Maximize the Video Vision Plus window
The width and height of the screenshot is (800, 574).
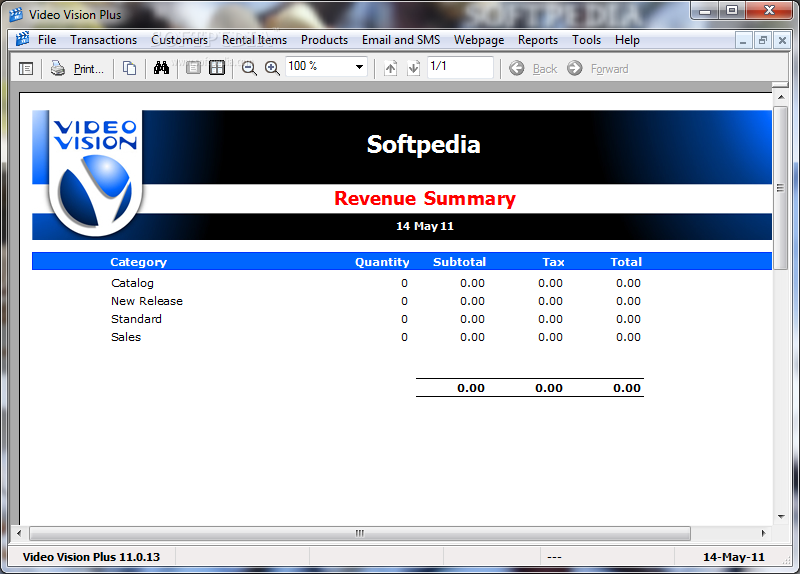click(x=732, y=10)
